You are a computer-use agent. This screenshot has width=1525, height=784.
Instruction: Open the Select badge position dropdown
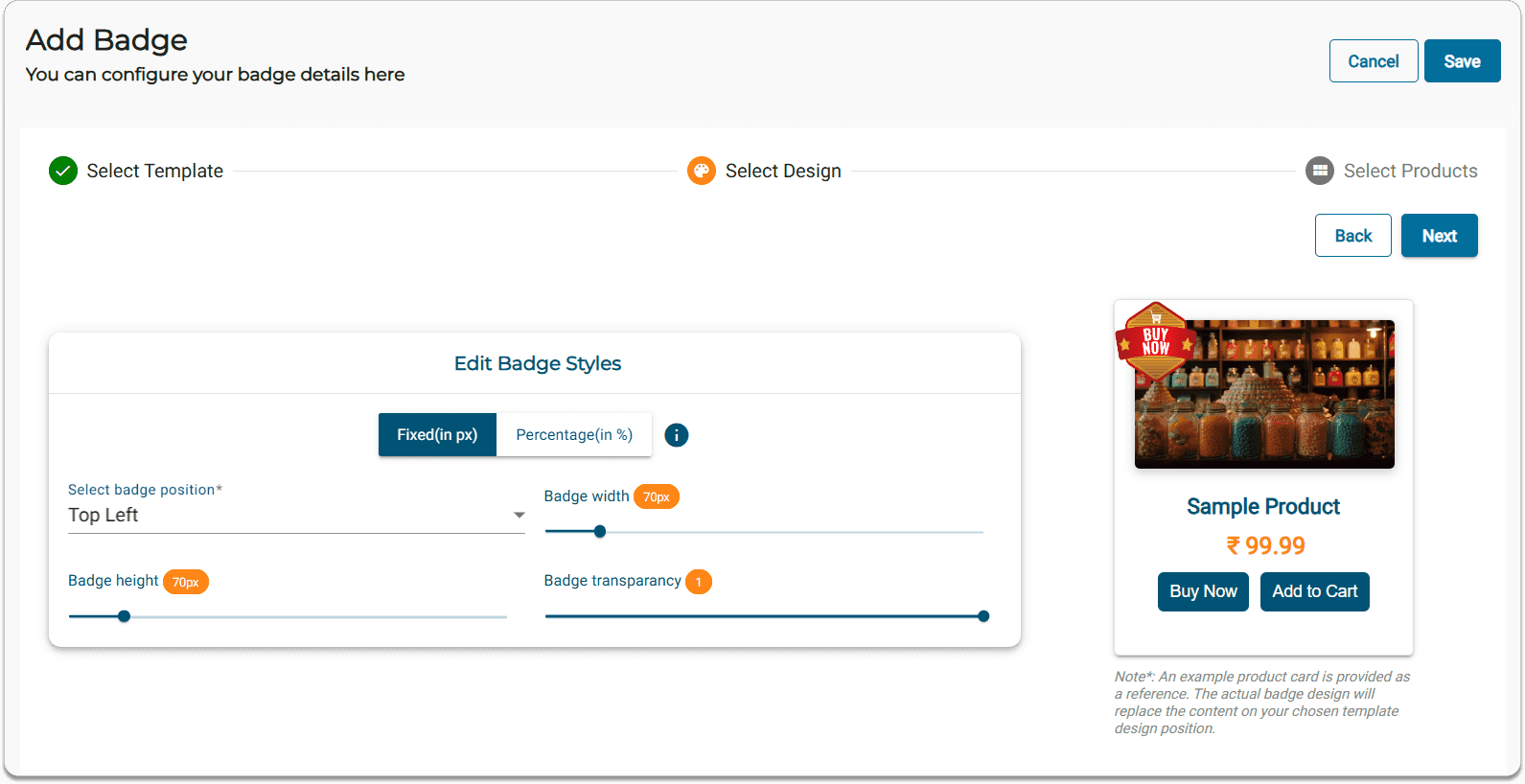tap(288, 515)
